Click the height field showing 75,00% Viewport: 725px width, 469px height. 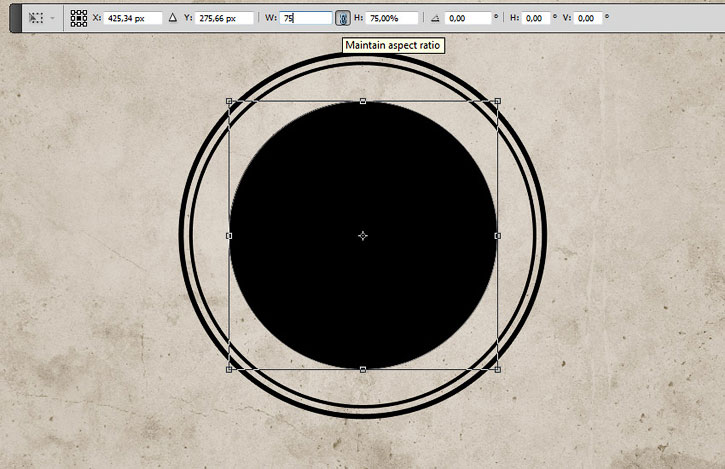tap(392, 18)
